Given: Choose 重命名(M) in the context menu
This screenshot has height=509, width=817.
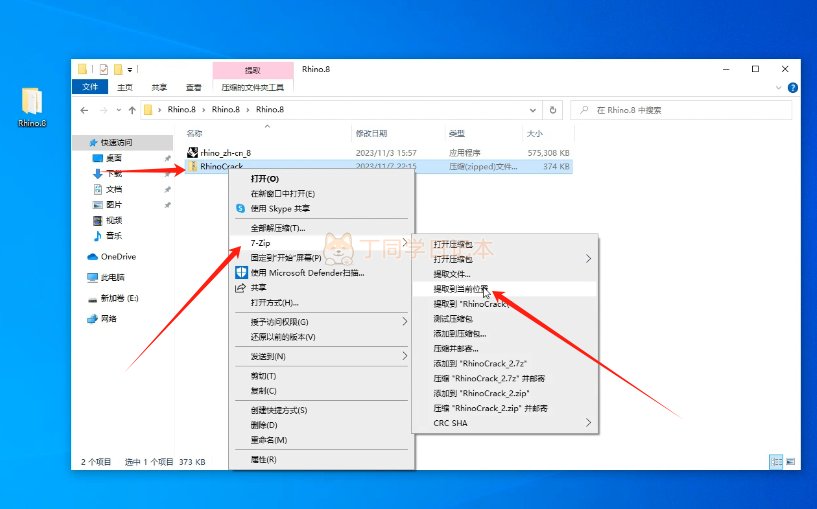Looking at the screenshot, I should point(321,440).
